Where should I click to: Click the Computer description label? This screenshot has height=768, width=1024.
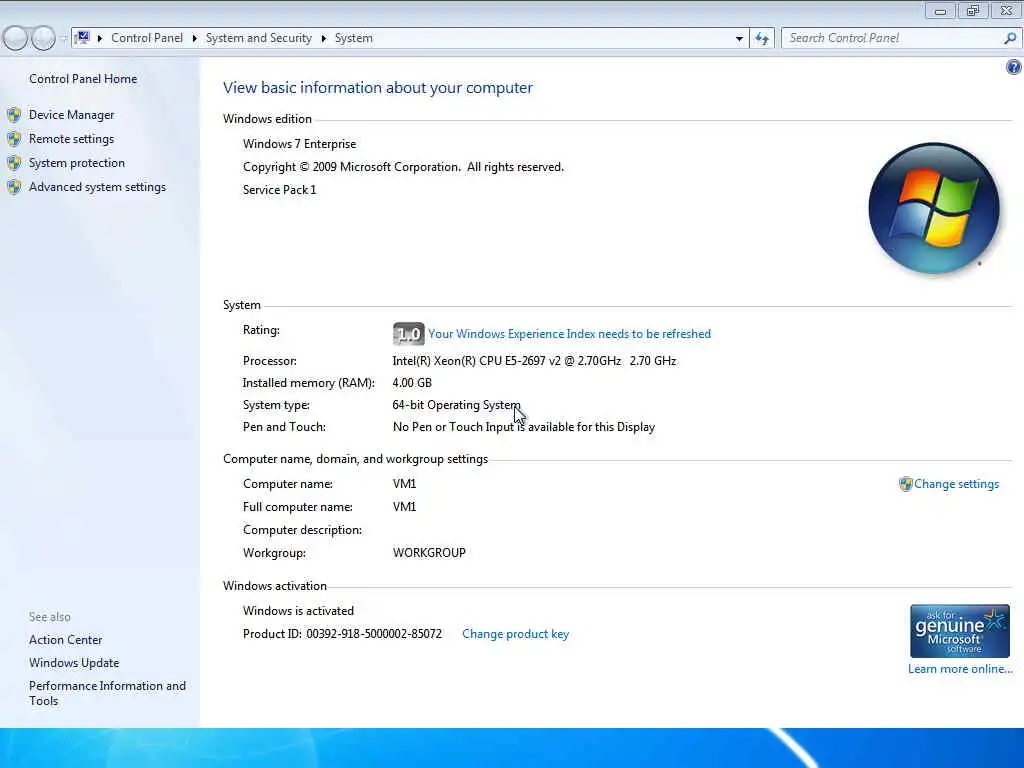302,530
